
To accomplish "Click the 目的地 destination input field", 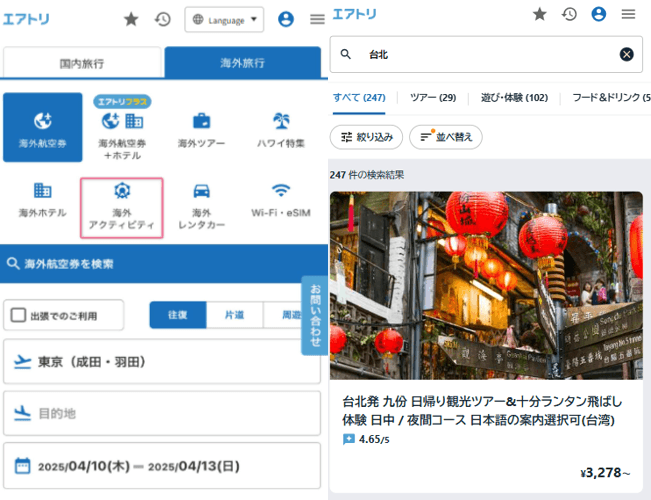I will pyautogui.click(x=162, y=413).
